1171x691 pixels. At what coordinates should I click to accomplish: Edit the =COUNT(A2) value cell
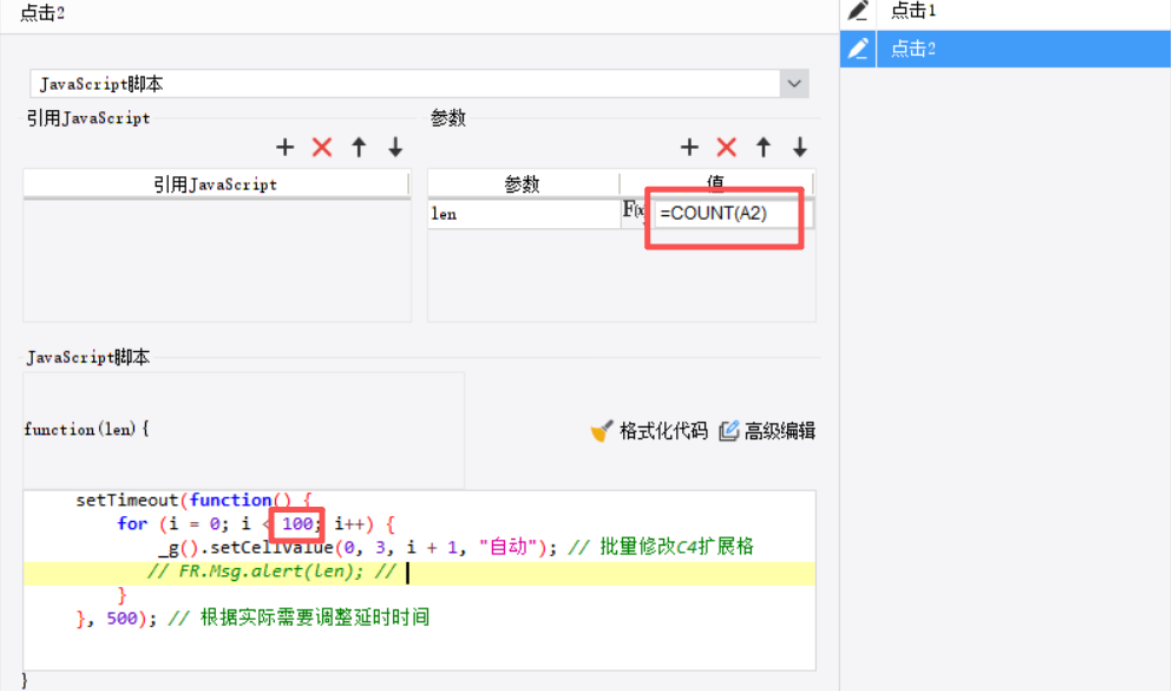tap(733, 214)
